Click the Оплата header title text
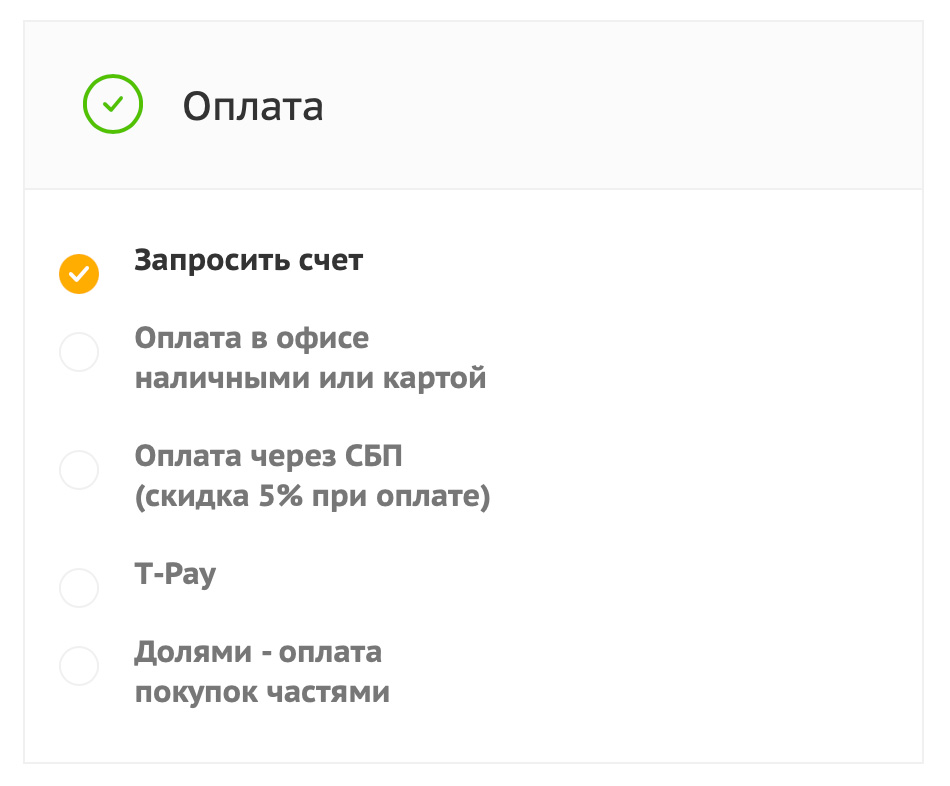 click(252, 107)
